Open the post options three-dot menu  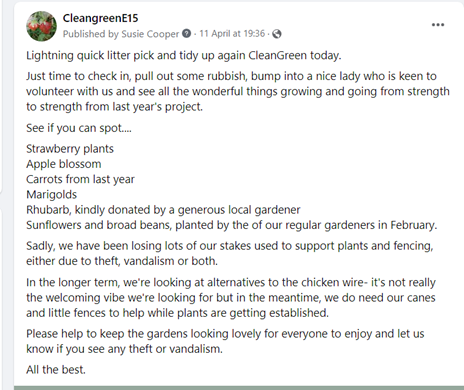(438, 25)
